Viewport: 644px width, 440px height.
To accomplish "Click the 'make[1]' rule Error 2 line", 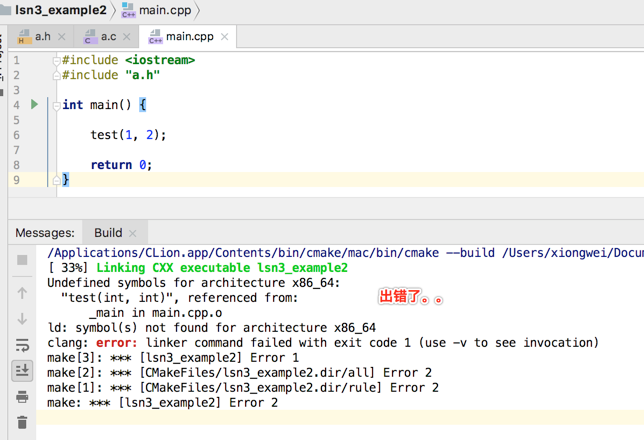I will (x=243, y=387).
